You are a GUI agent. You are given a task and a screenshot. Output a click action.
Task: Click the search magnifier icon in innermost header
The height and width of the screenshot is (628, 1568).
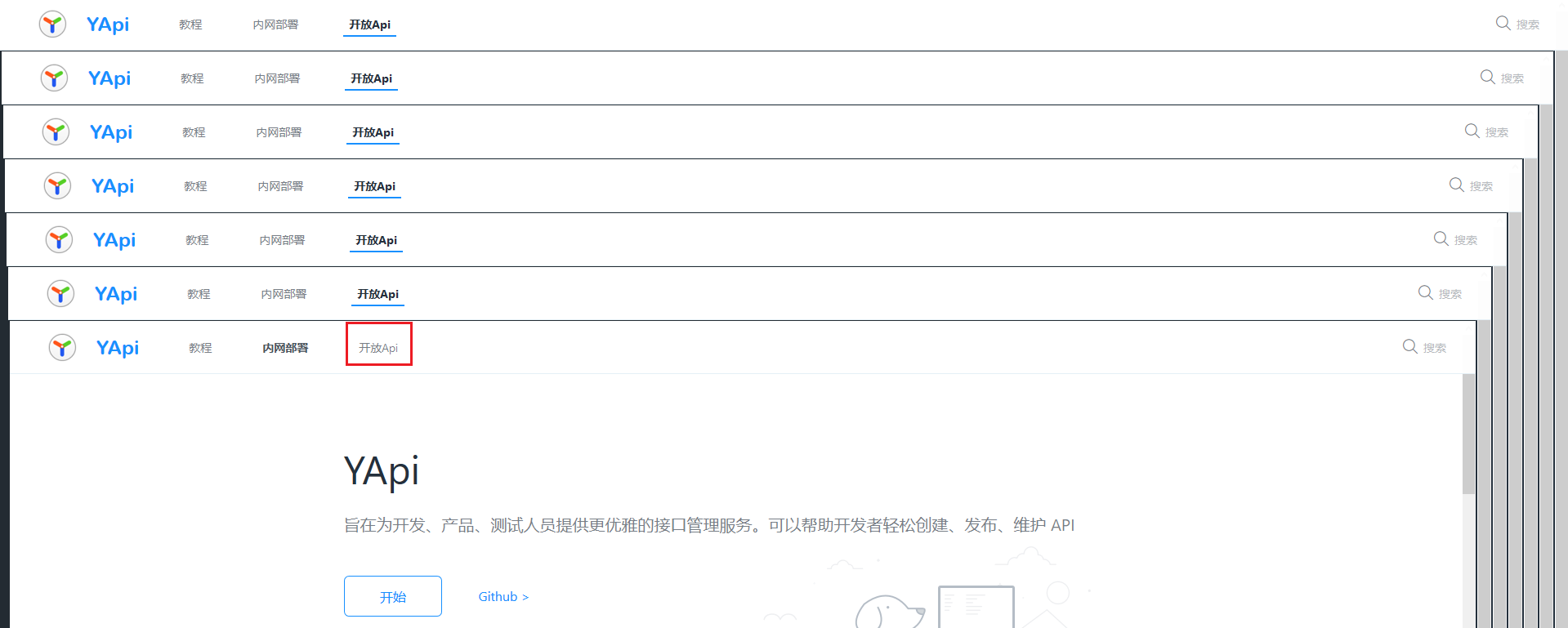(x=1410, y=346)
